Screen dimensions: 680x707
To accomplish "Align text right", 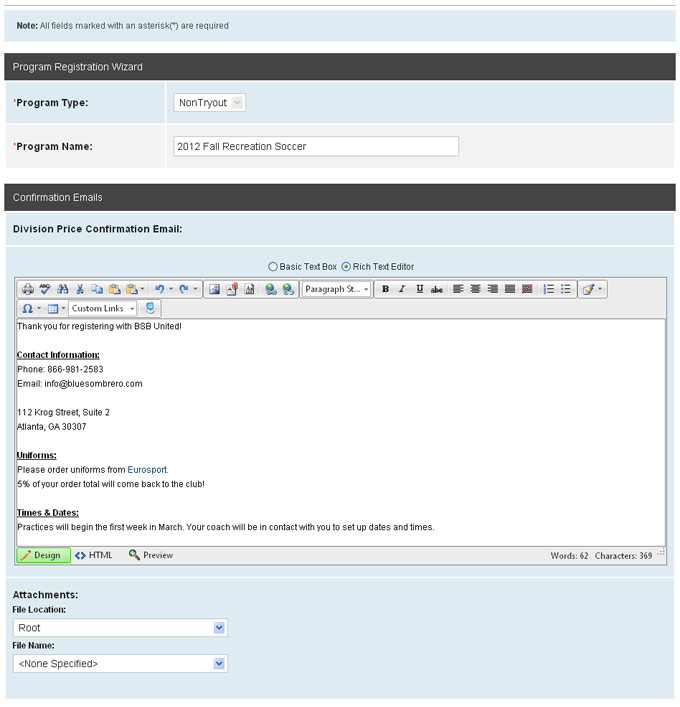I will point(492,289).
